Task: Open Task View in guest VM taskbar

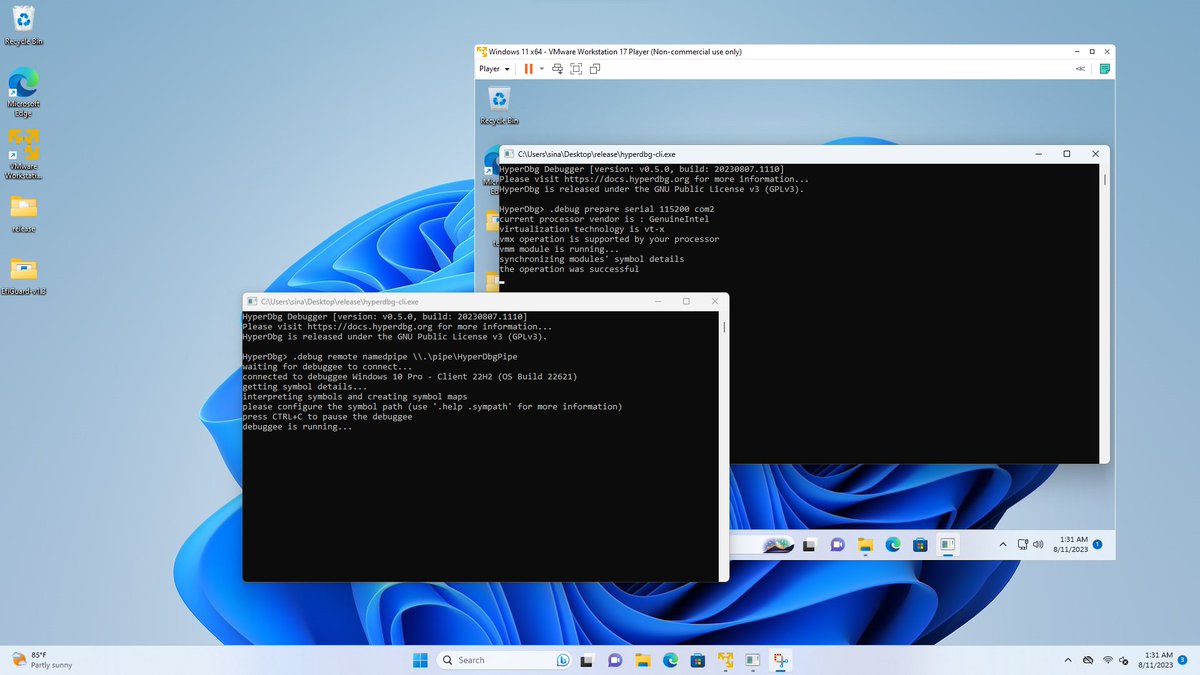Action: click(x=811, y=544)
